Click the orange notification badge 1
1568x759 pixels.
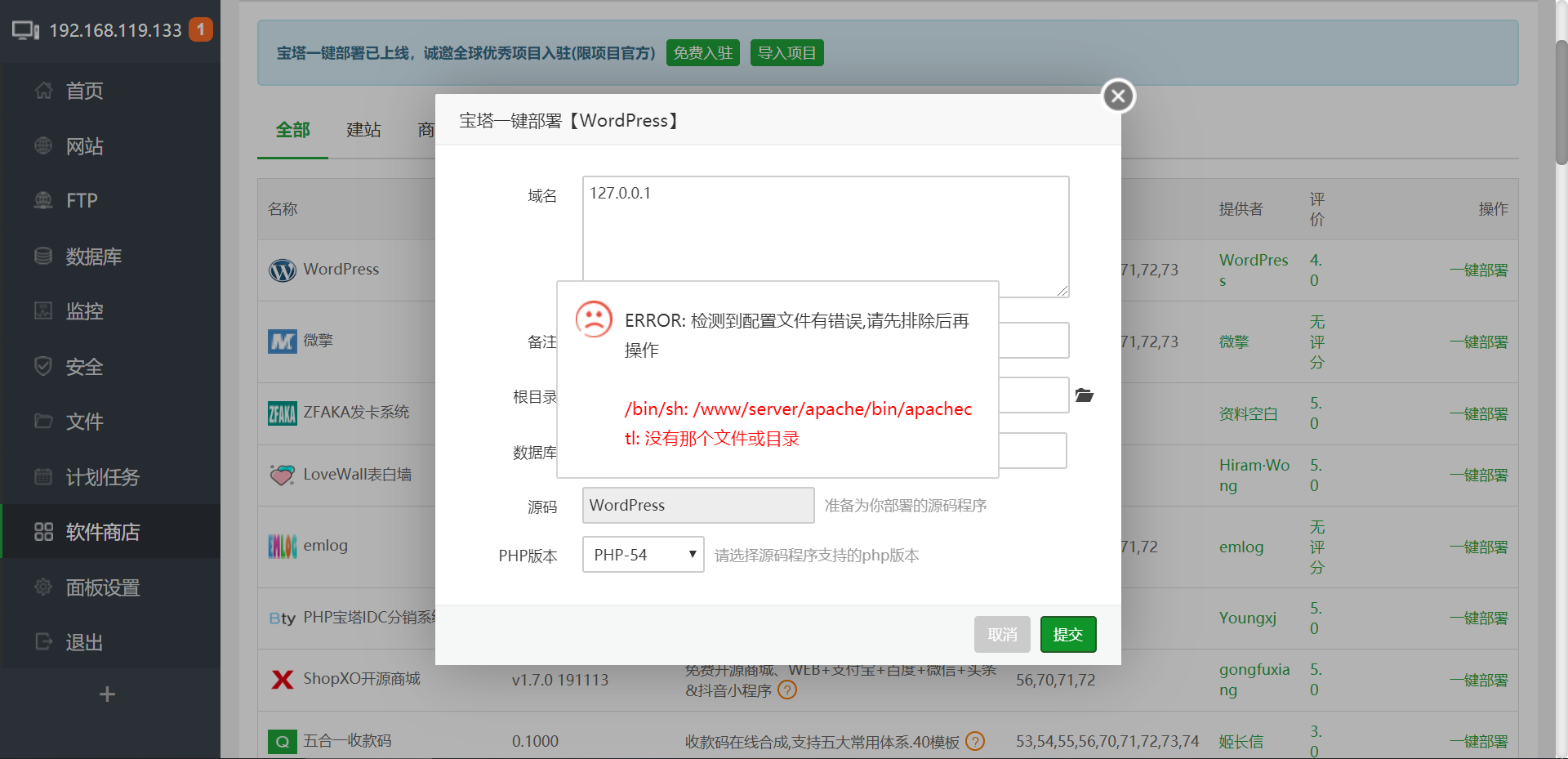click(x=201, y=29)
